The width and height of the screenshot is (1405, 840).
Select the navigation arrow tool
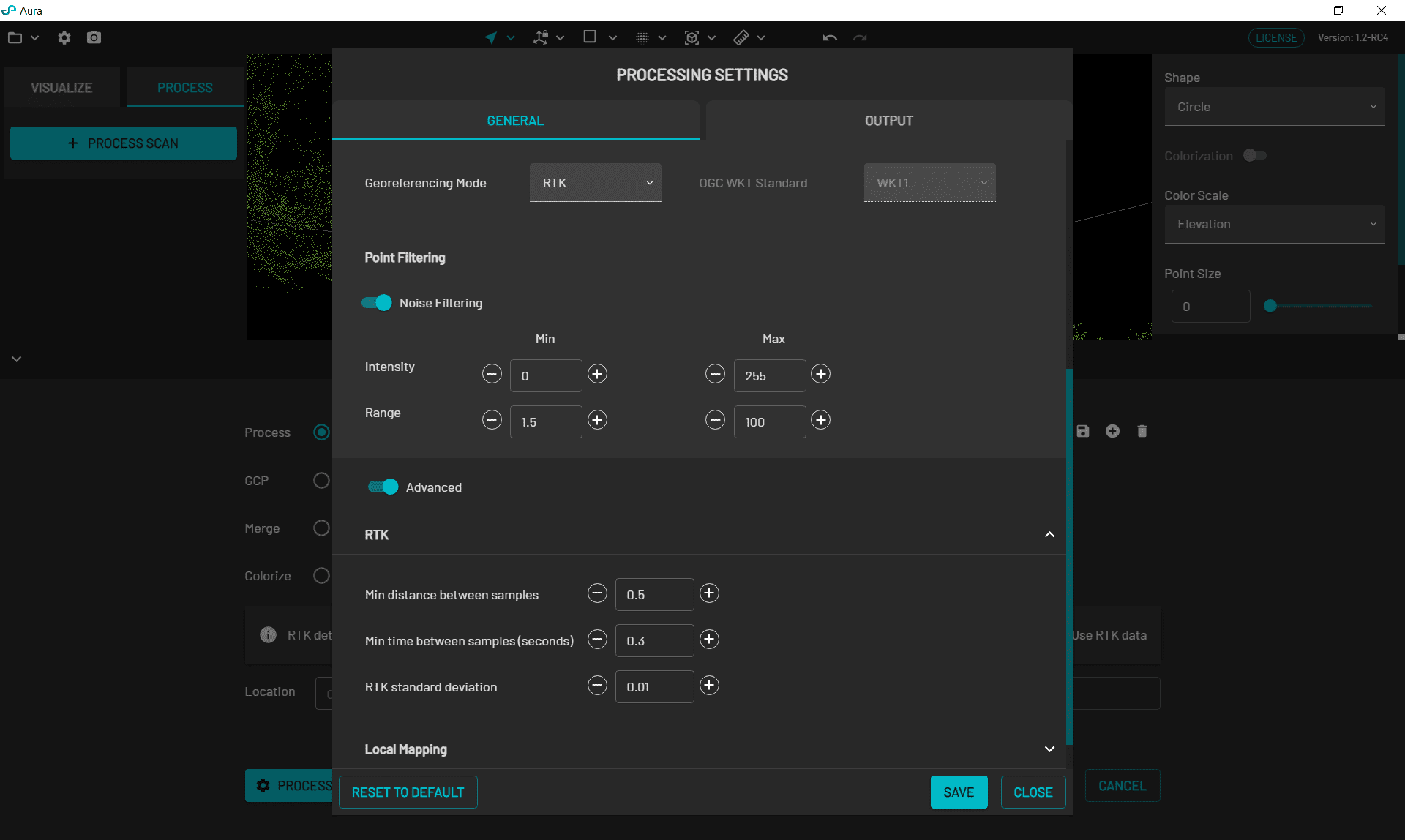tap(491, 37)
